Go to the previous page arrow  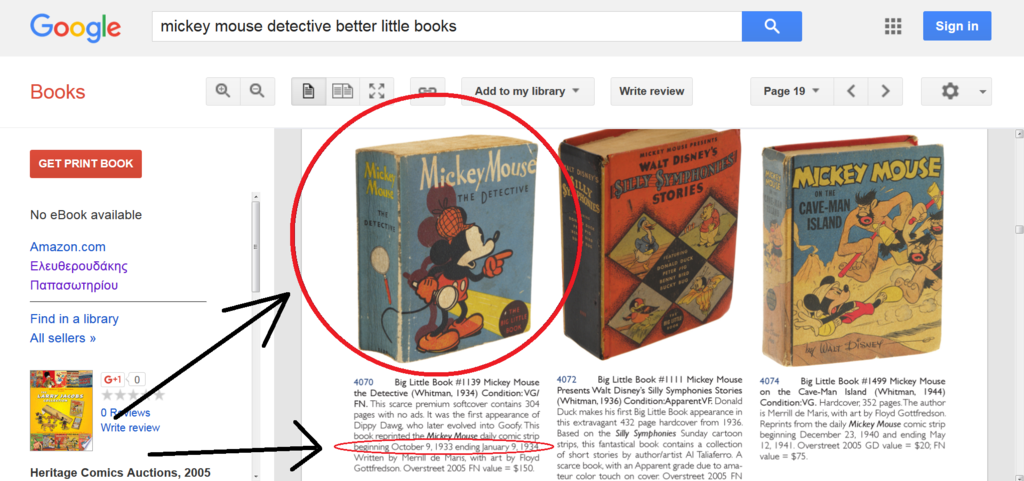[x=851, y=91]
